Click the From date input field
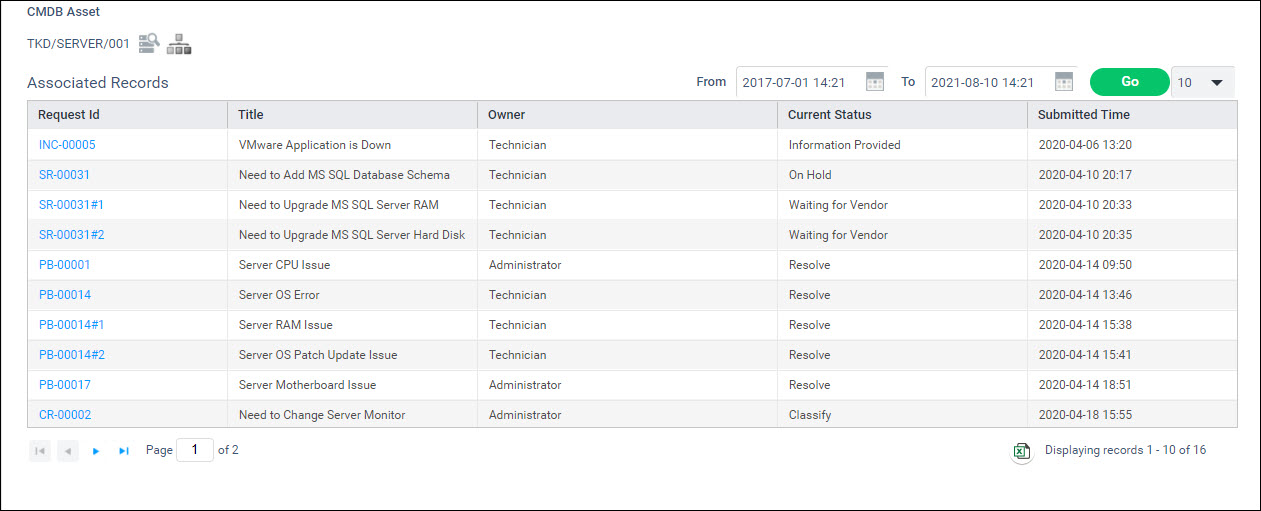This screenshot has height=511, width=1261. 798,83
